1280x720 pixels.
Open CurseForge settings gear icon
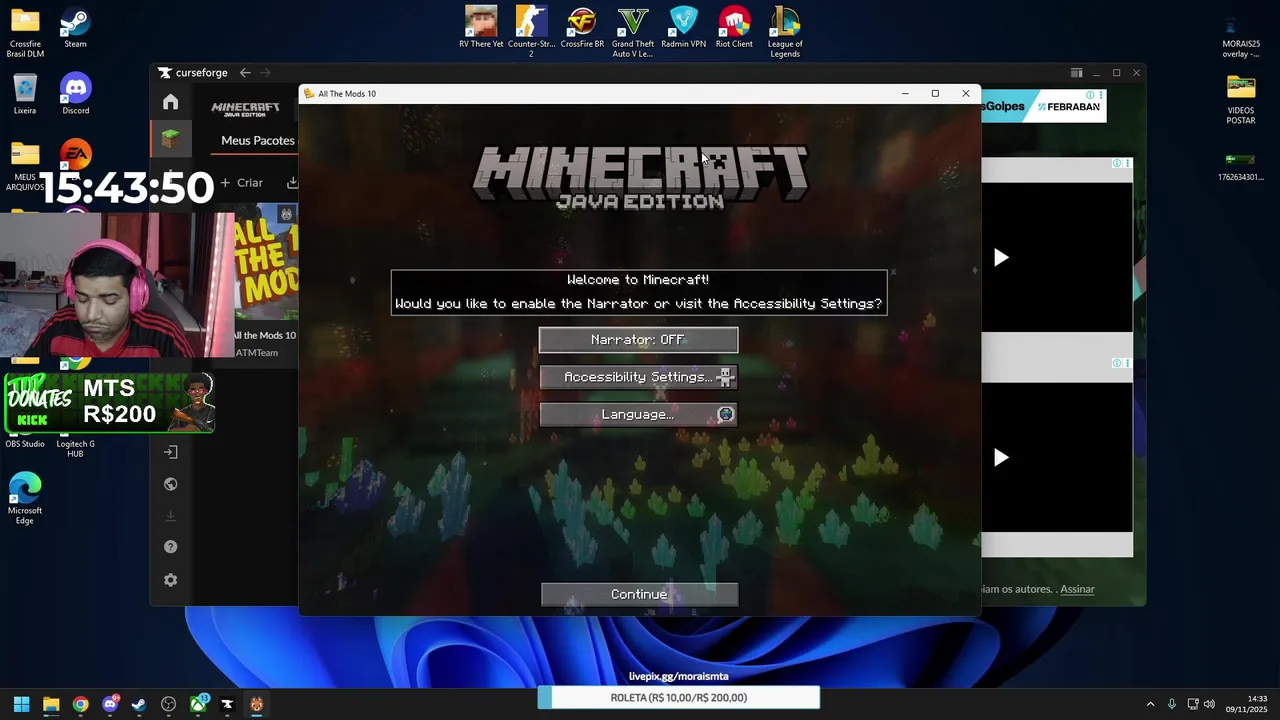(x=171, y=580)
